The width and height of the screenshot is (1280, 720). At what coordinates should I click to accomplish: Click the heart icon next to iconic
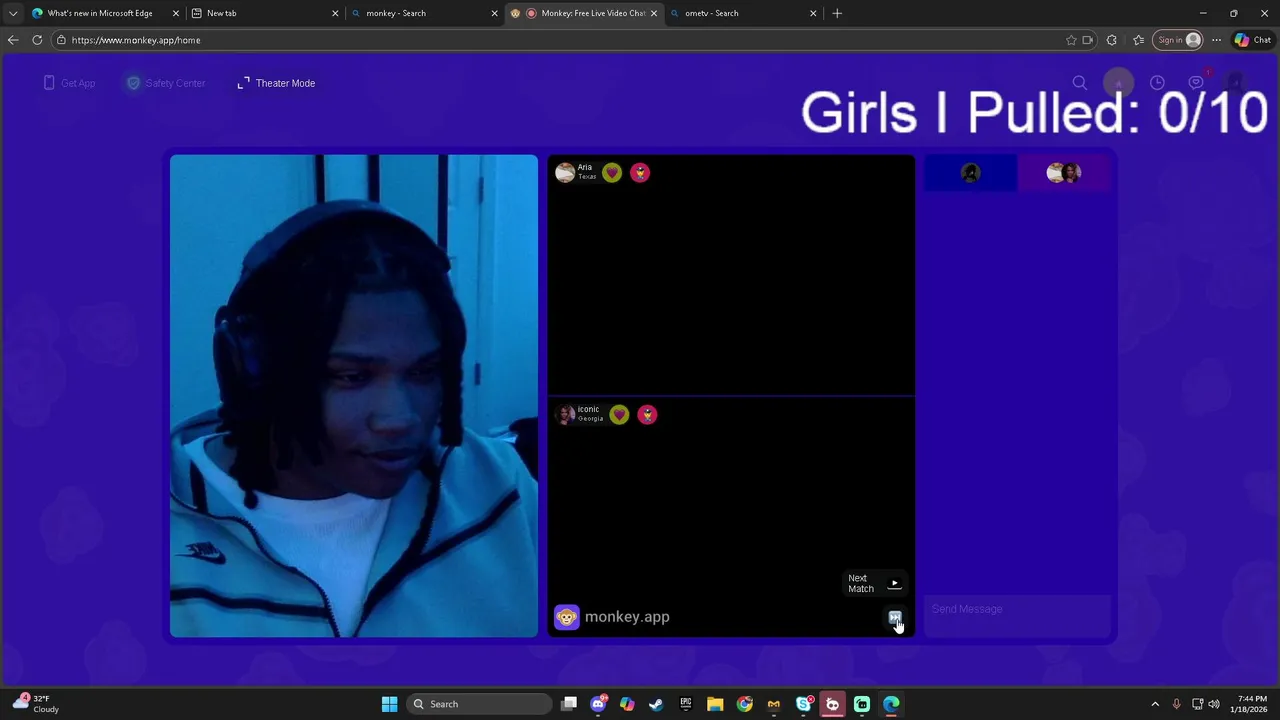click(x=619, y=415)
